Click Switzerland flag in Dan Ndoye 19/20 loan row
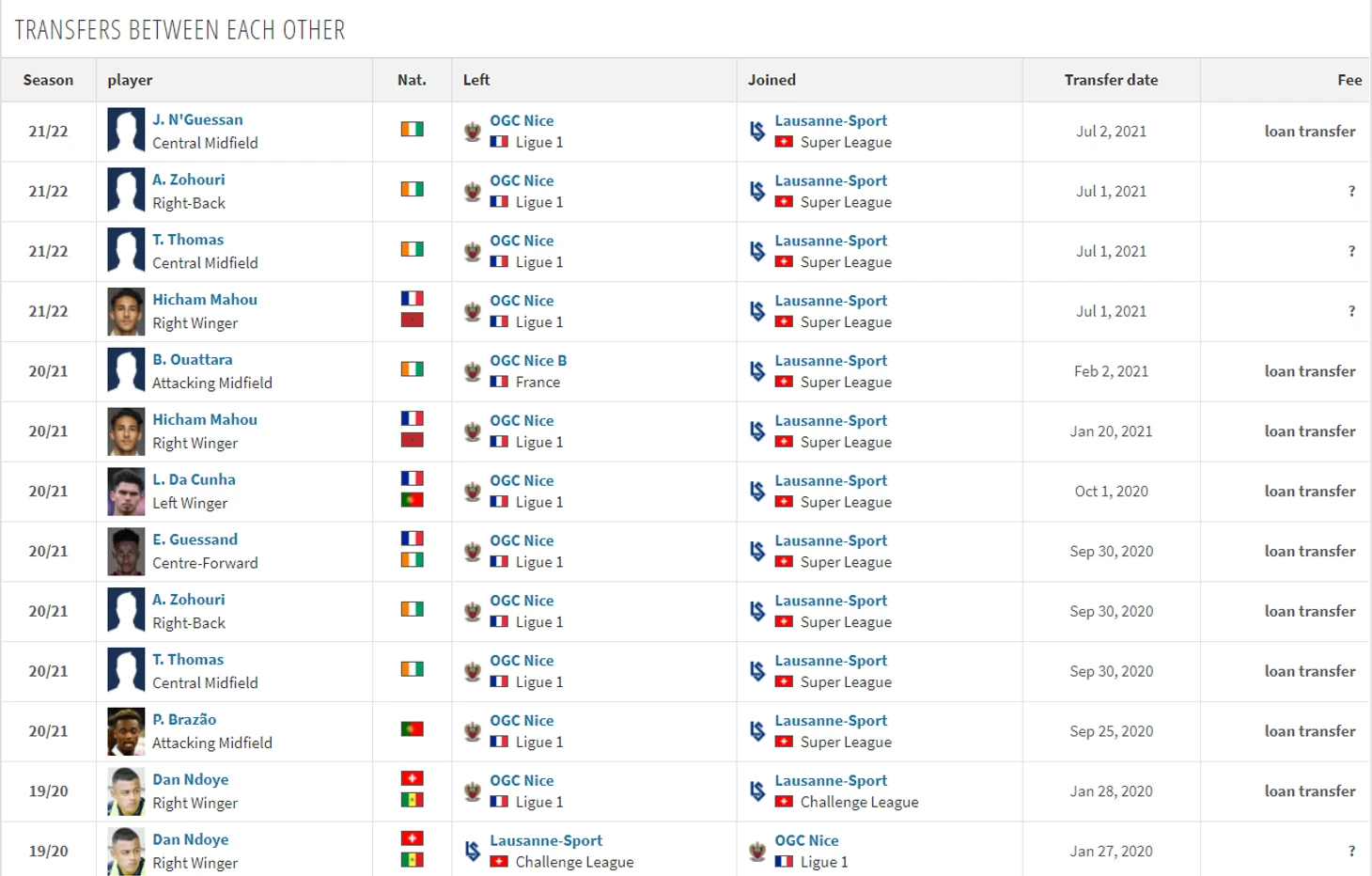Image resolution: width=1372 pixels, height=876 pixels. (412, 778)
